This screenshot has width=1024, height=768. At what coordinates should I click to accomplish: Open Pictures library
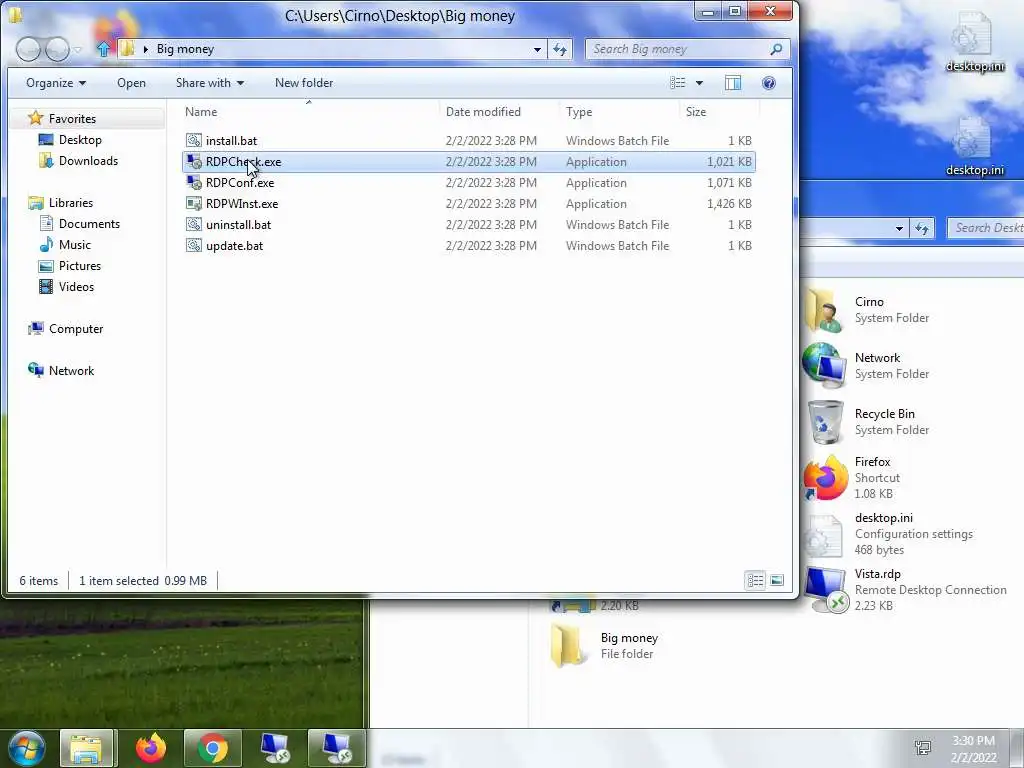[80, 266]
